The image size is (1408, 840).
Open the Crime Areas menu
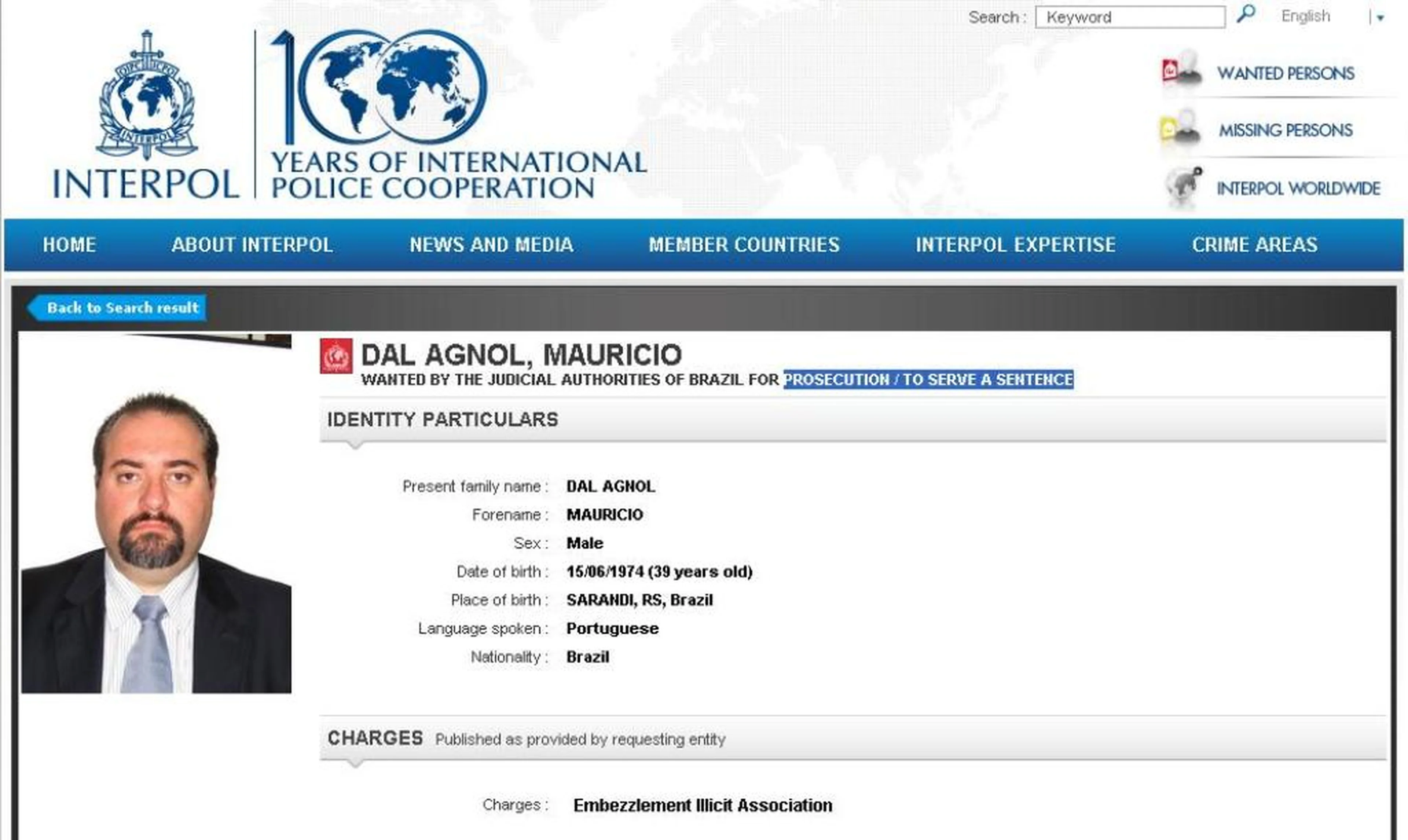[1255, 245]
